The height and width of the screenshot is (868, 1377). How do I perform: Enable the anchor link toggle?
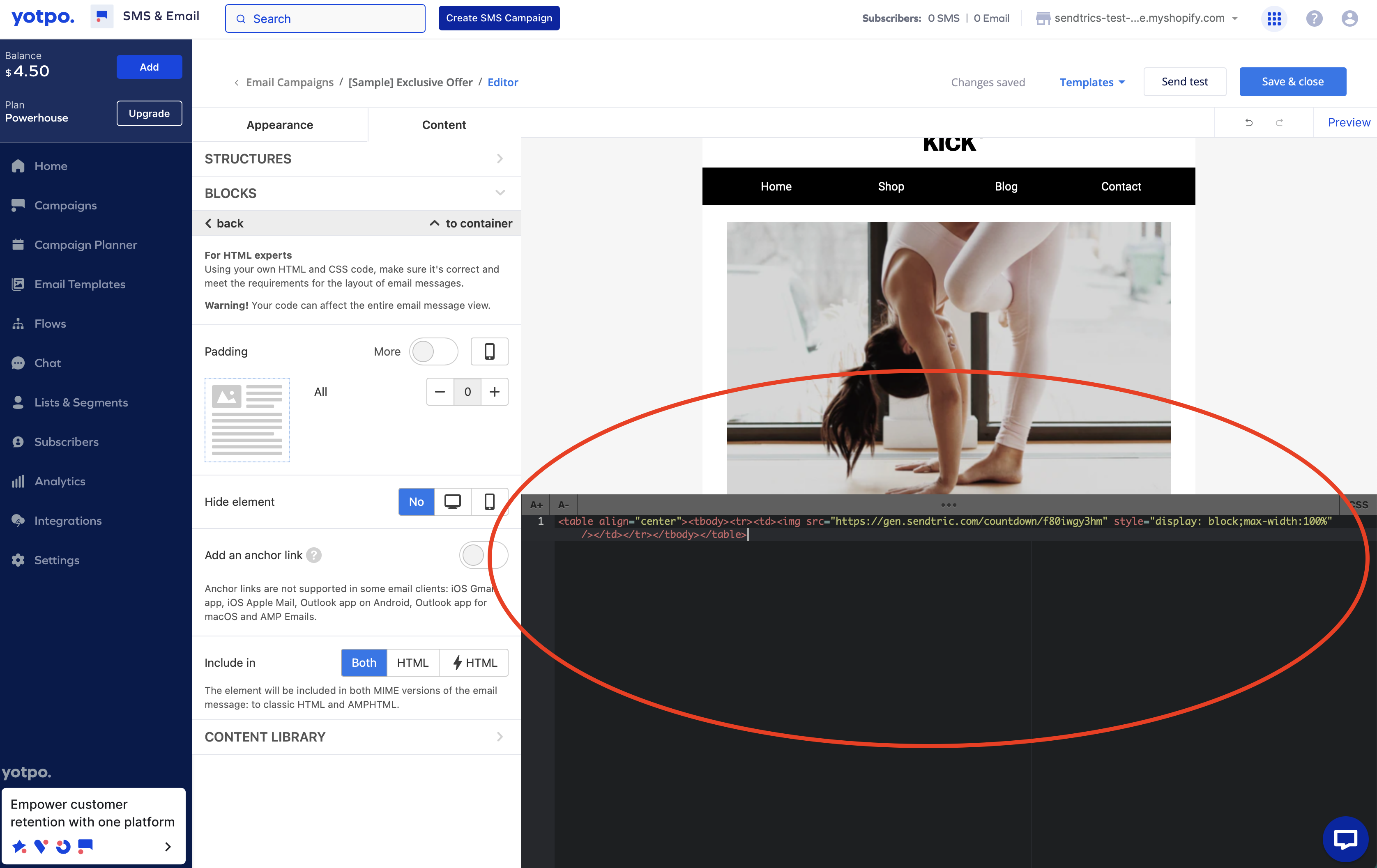tap(483, 555)
